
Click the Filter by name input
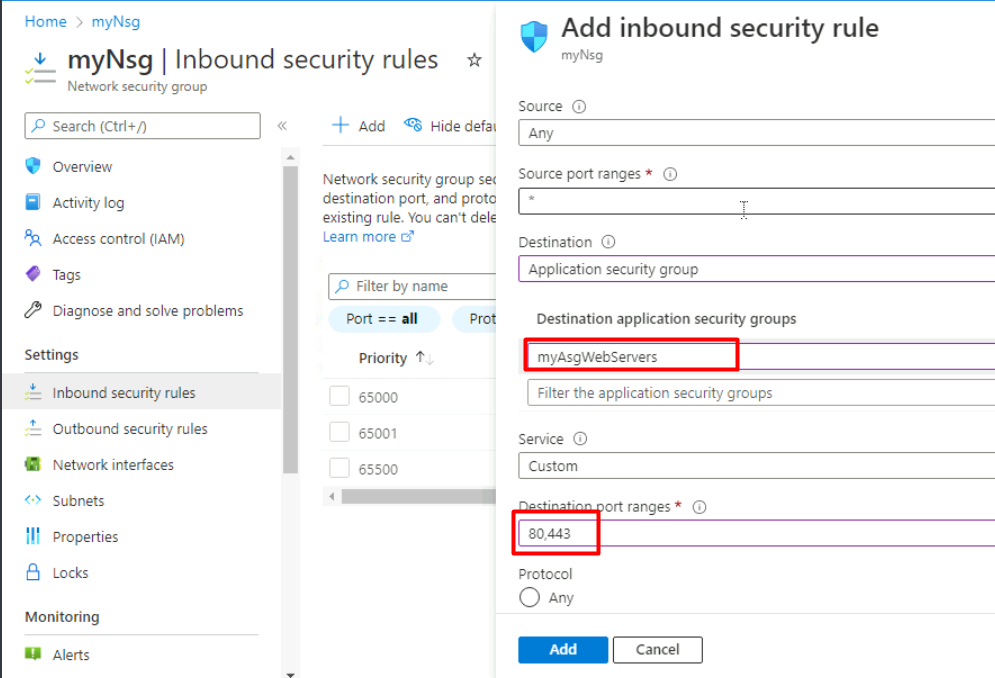point(412,286)
